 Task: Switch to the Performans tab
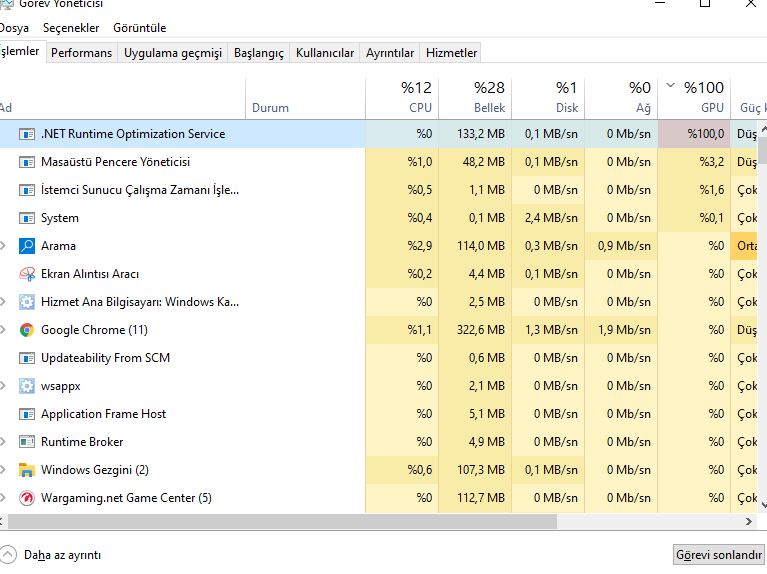pyautogui.click(x=82, y=53)
